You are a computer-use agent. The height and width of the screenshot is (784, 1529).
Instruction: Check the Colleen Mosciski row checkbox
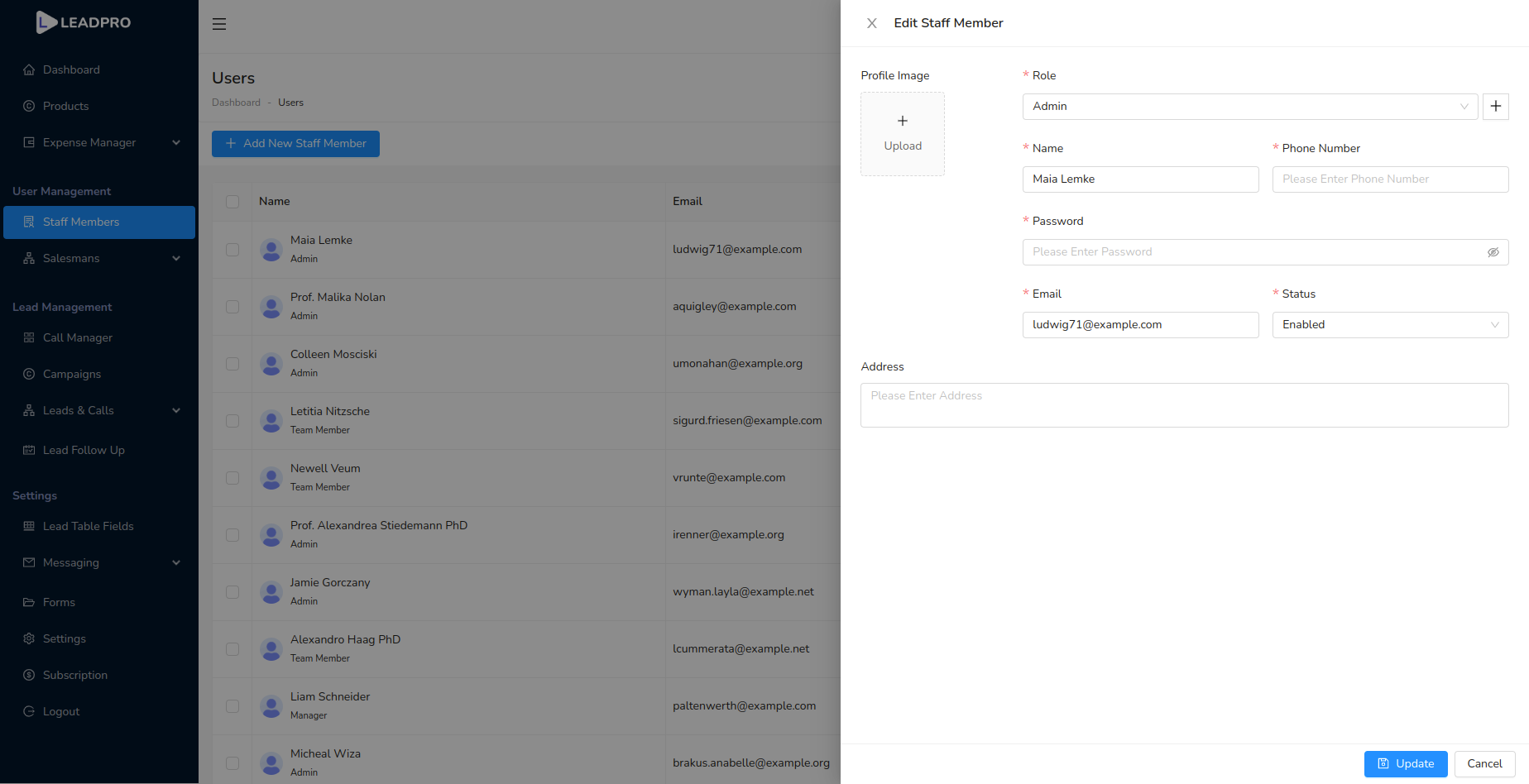pyautogui.click(x=232, y=364)
